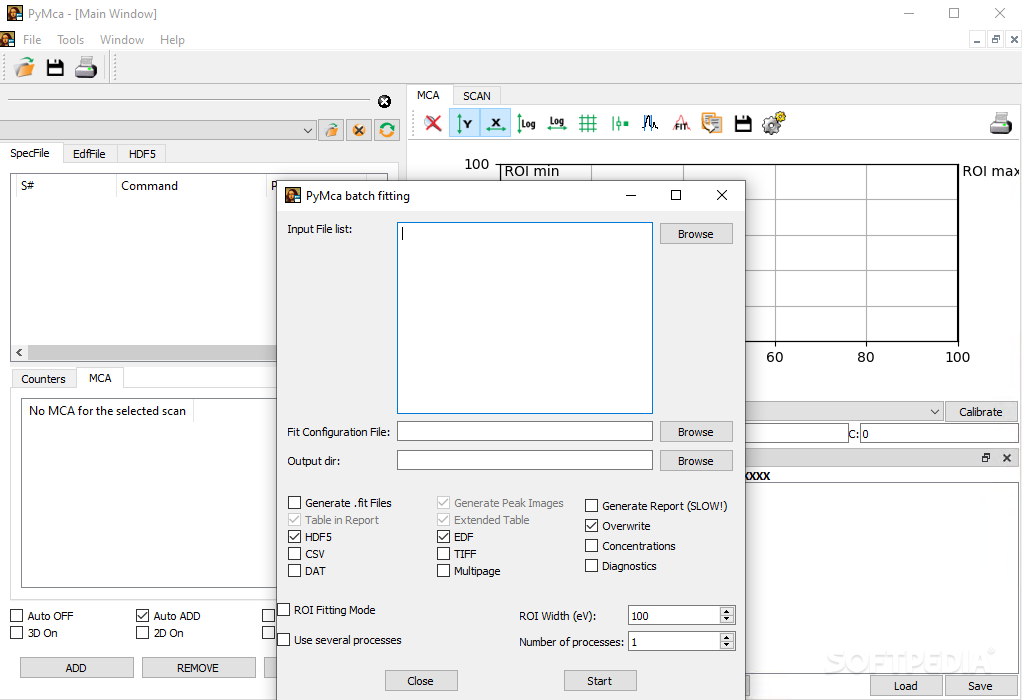1022x700 pixels.
Task: Open the Tools menu
Action: pos(70,40)
